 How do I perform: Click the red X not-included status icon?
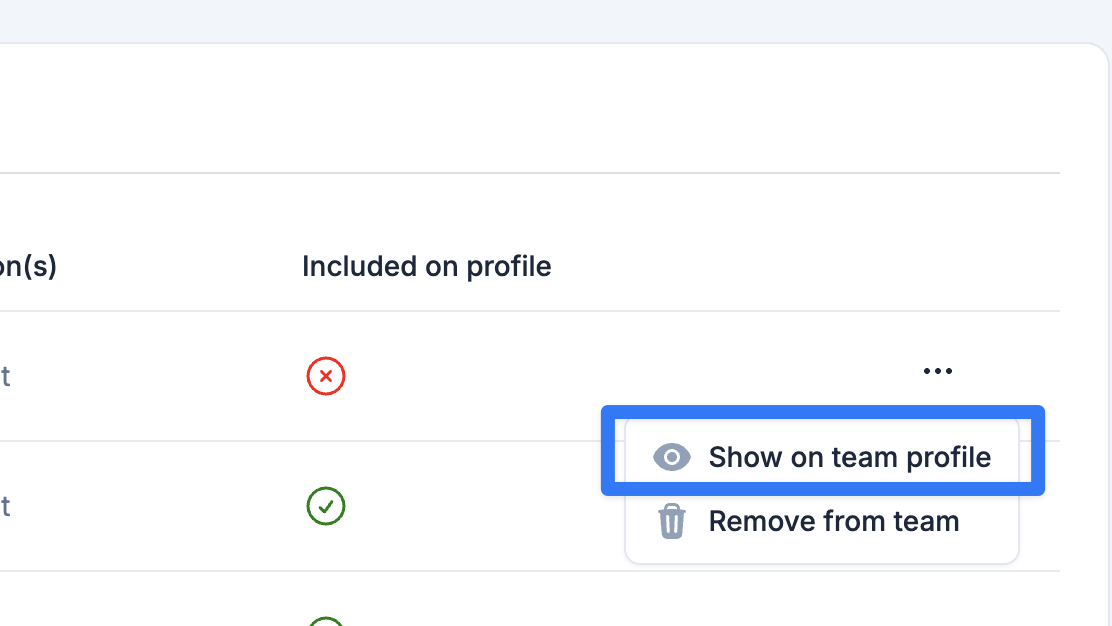click(326, 376)
